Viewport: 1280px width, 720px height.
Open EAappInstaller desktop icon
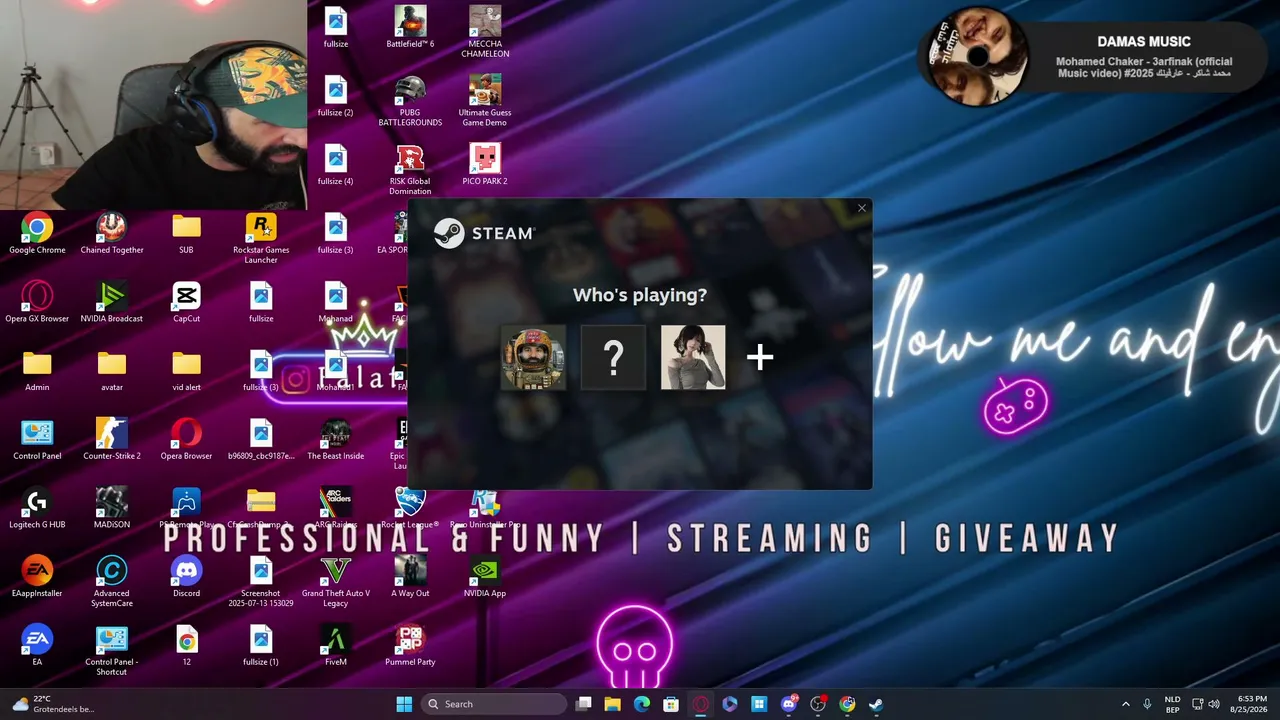click(37, 578)
